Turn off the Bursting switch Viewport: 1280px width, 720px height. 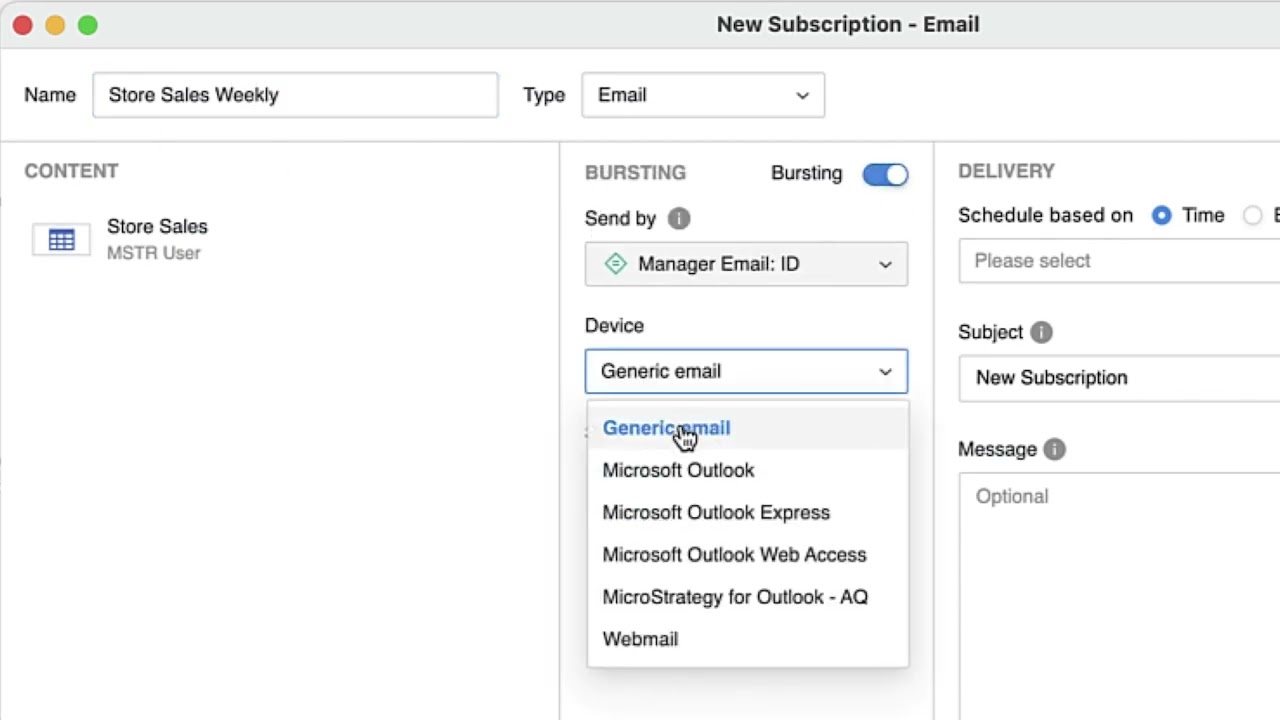tap(885, 174)
